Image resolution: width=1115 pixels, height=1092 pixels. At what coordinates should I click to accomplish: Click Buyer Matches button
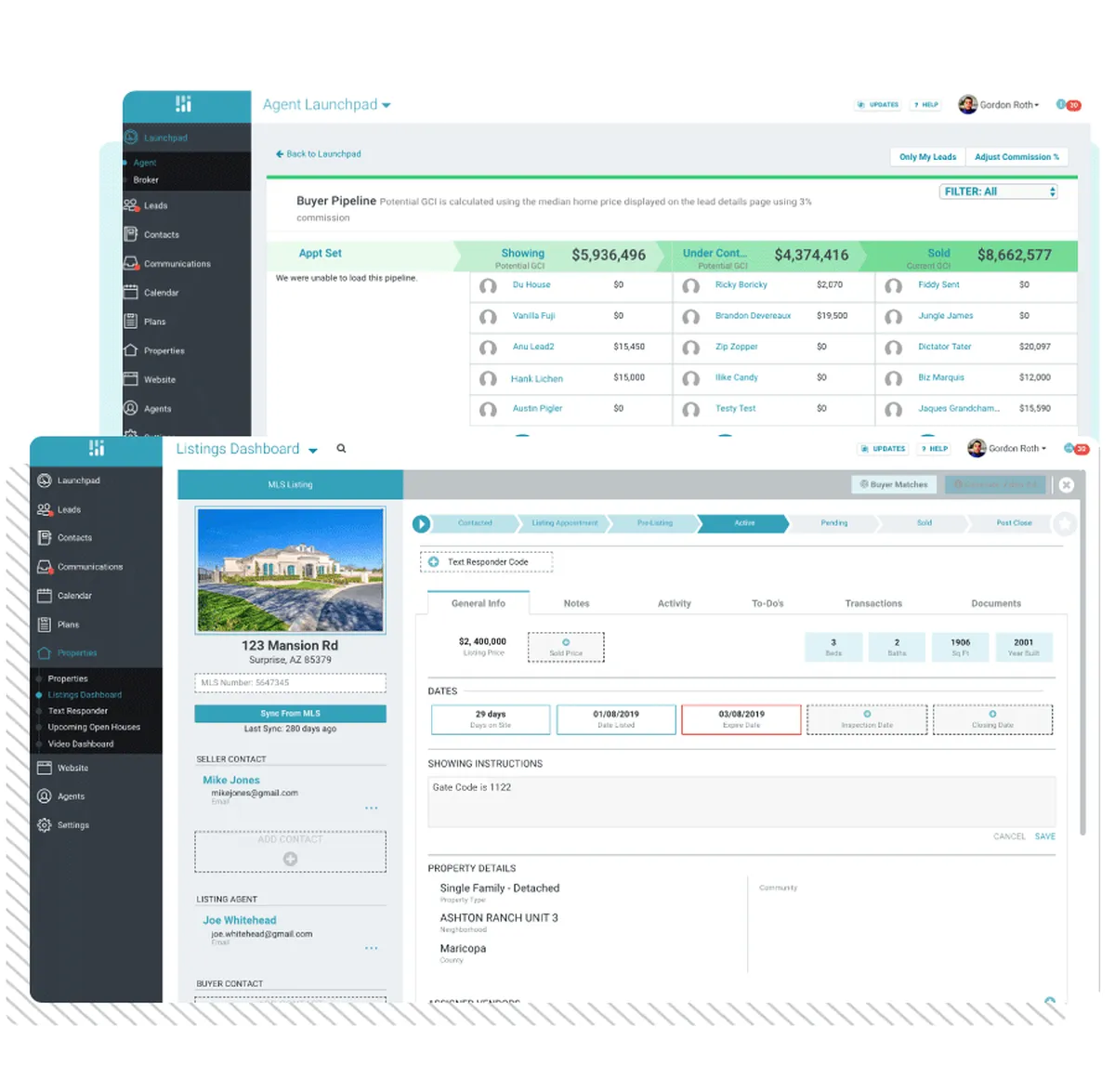(x=894, y=484)
